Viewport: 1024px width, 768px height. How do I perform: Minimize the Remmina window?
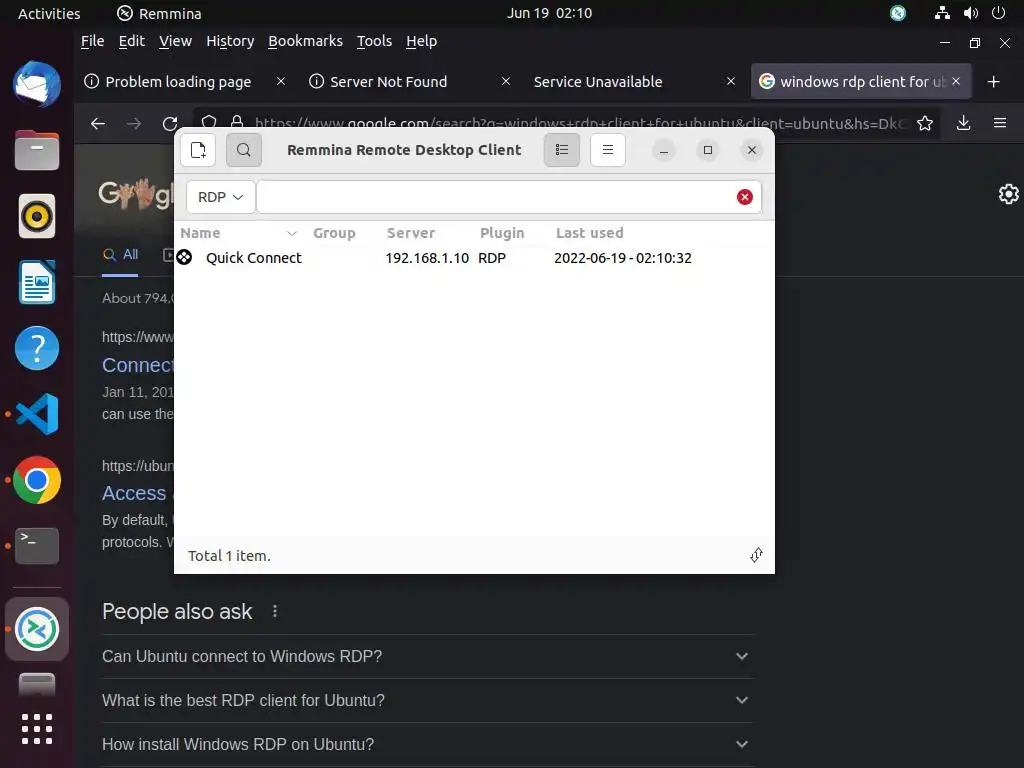pyautogui.click(x=664, y=150)
